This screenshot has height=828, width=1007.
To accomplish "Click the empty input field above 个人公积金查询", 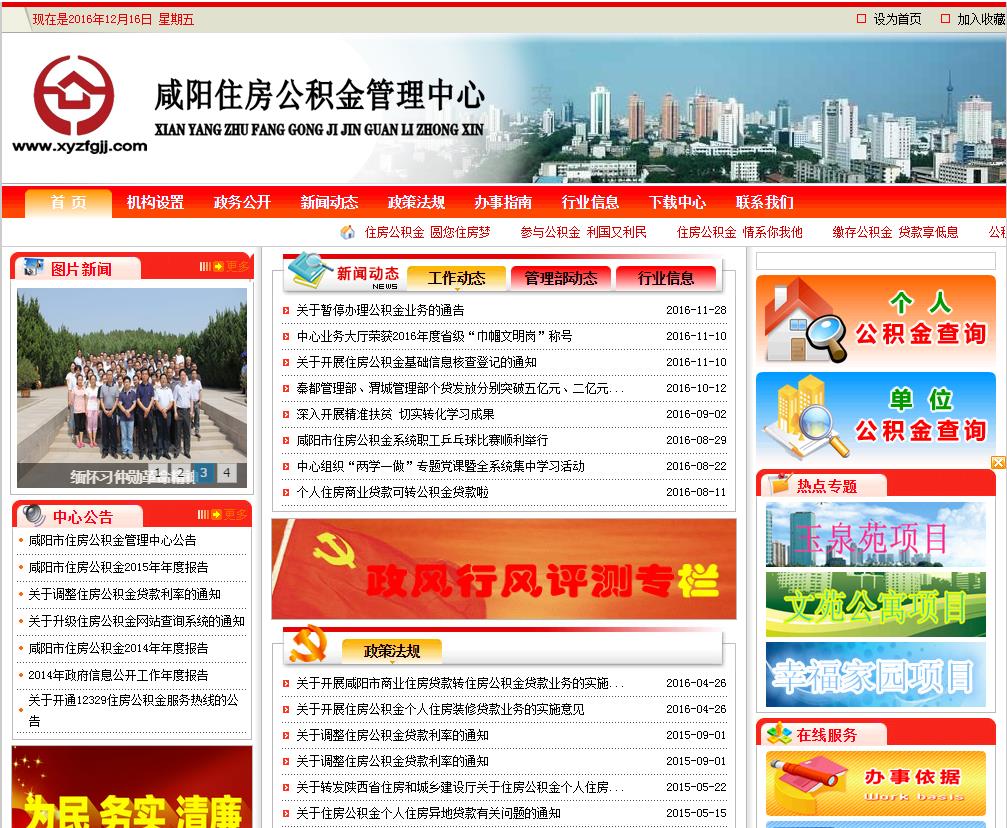I will pos(876,260).
